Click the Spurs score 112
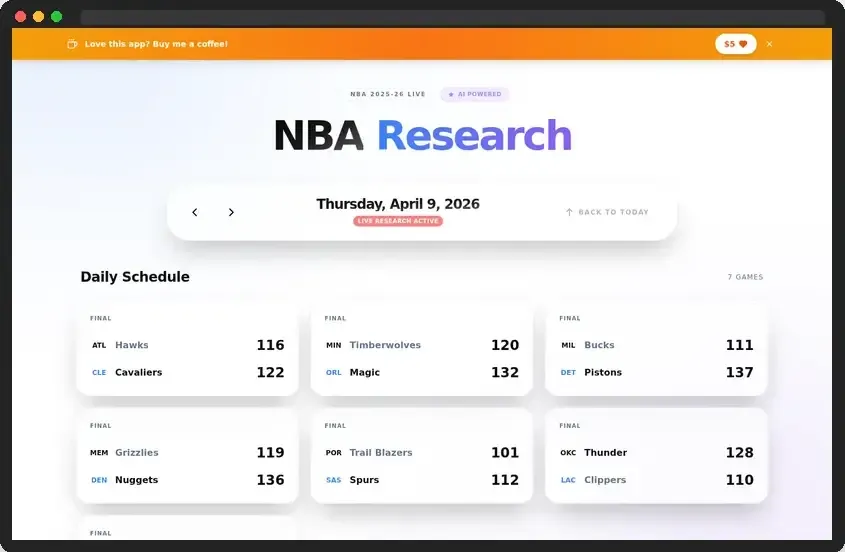The image size is (845, 552). click(505, 480)
